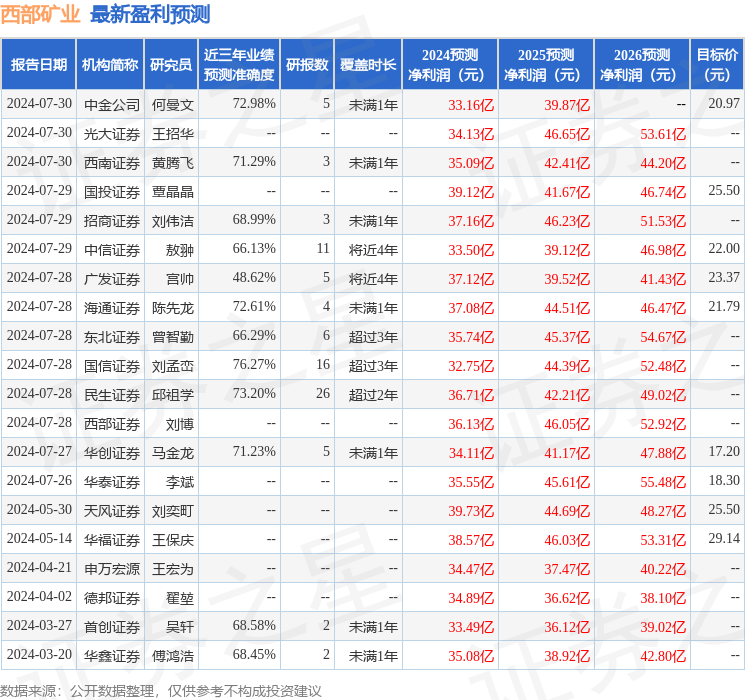The width and height of the screenshot is (745, 700).
Task: Click the 研报数 column header
Action: pos(307,65)
